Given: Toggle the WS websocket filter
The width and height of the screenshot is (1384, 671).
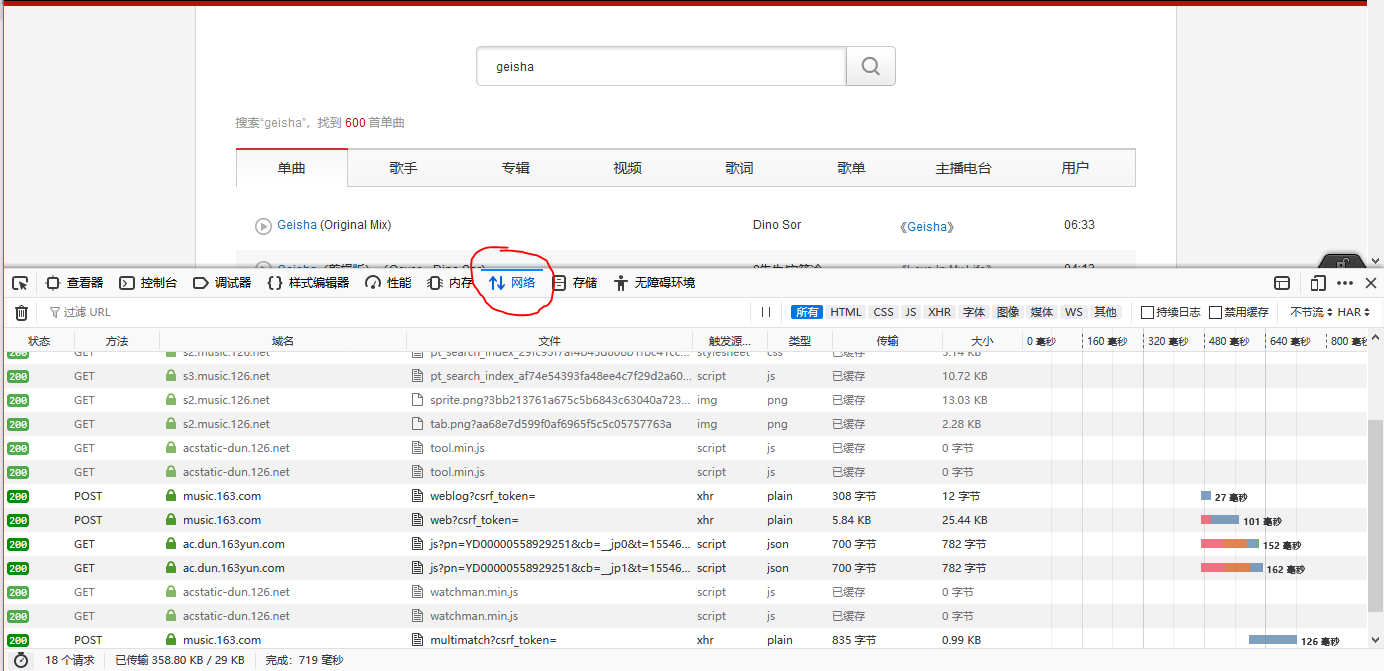Looking at the screenshot, I should (1073, 312).
